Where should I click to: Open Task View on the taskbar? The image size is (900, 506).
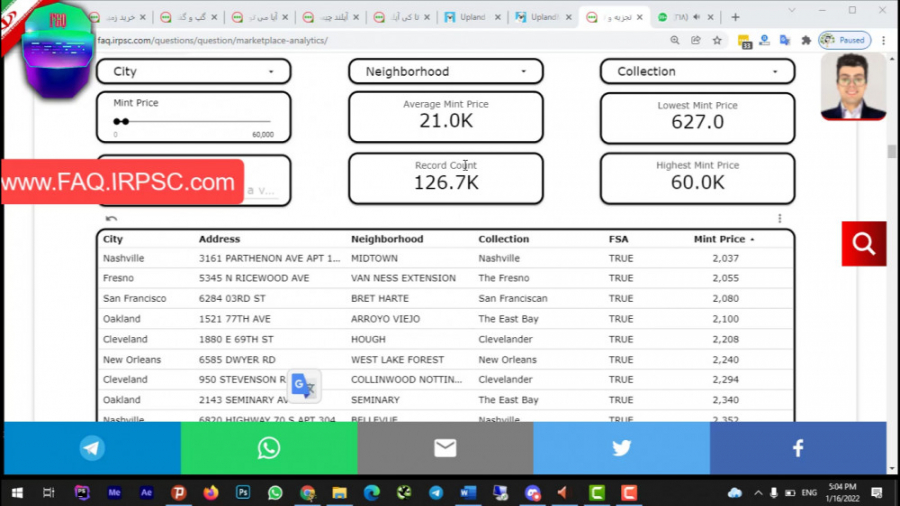(x=49, y=493)
